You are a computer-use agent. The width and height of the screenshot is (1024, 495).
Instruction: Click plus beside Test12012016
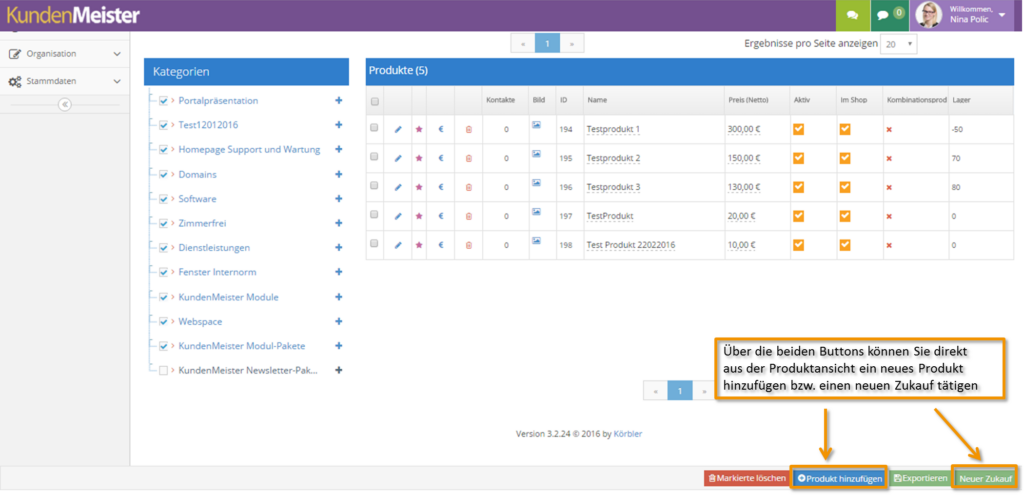coord(338,125)
